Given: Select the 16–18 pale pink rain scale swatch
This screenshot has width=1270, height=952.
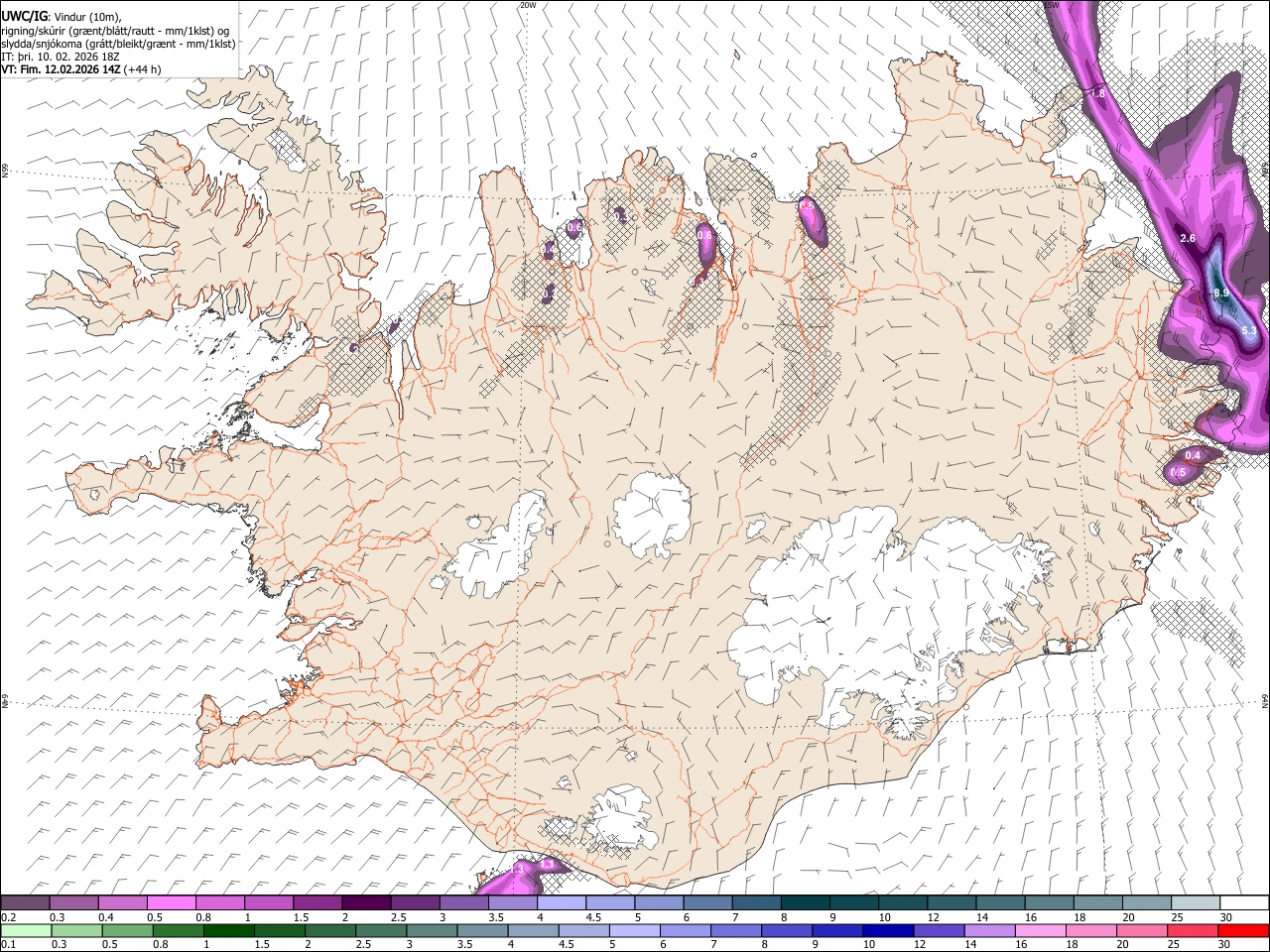Looking at the screenshot, I should click(x=1040, y=930).
